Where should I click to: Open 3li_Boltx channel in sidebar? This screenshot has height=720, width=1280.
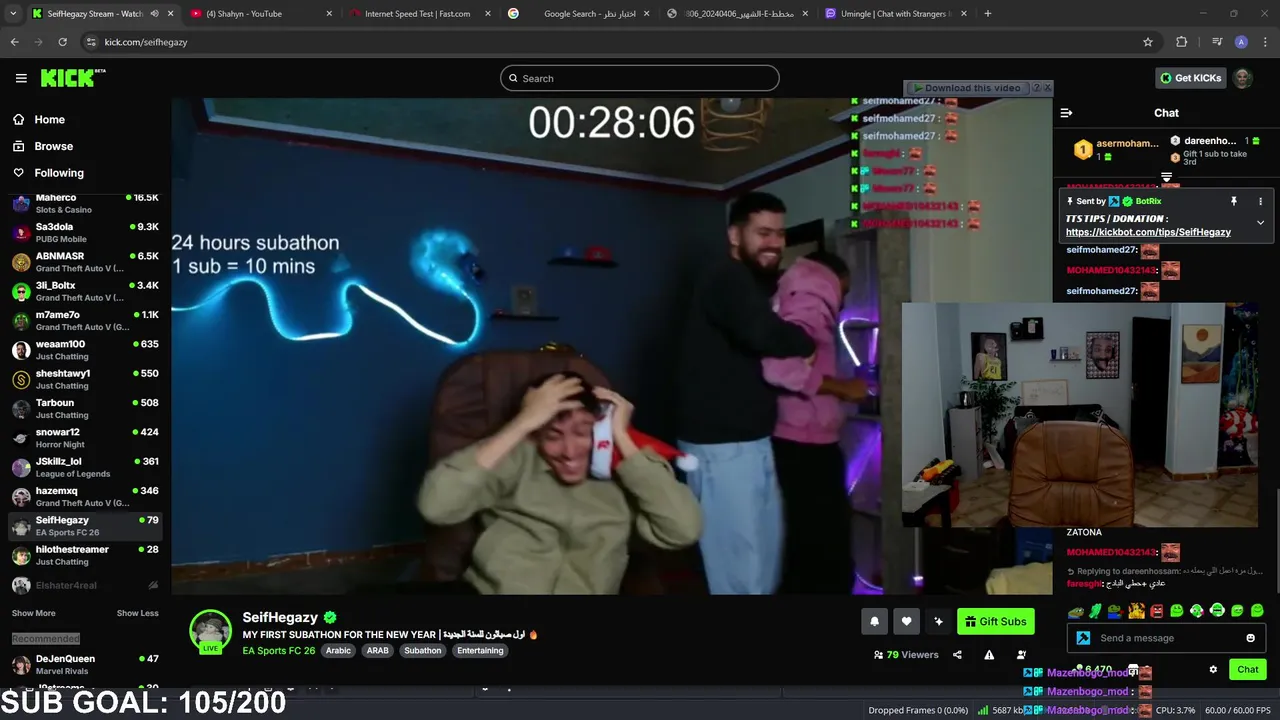(x=85, y=291)
